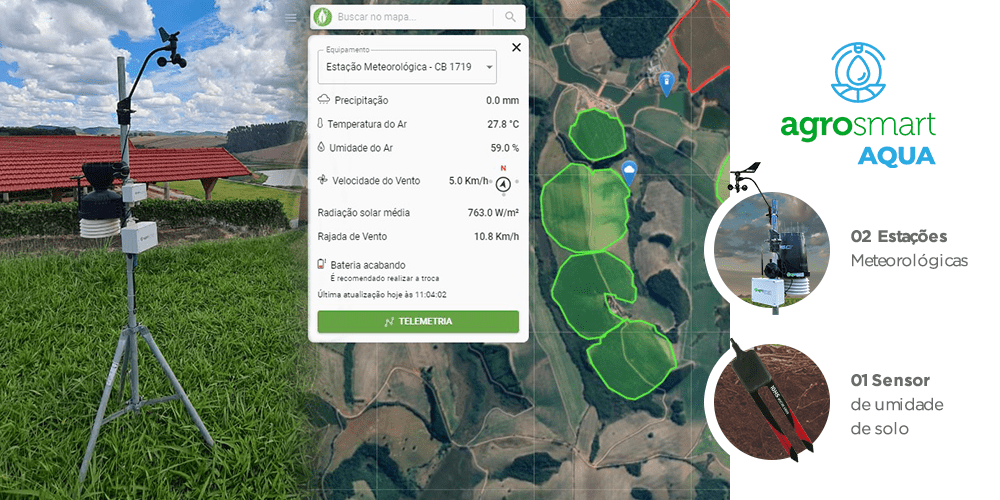Close the equipment info panel
The height and width of the screenshot is (500, 1000).
pyautogui.click(x=517, y=47)
